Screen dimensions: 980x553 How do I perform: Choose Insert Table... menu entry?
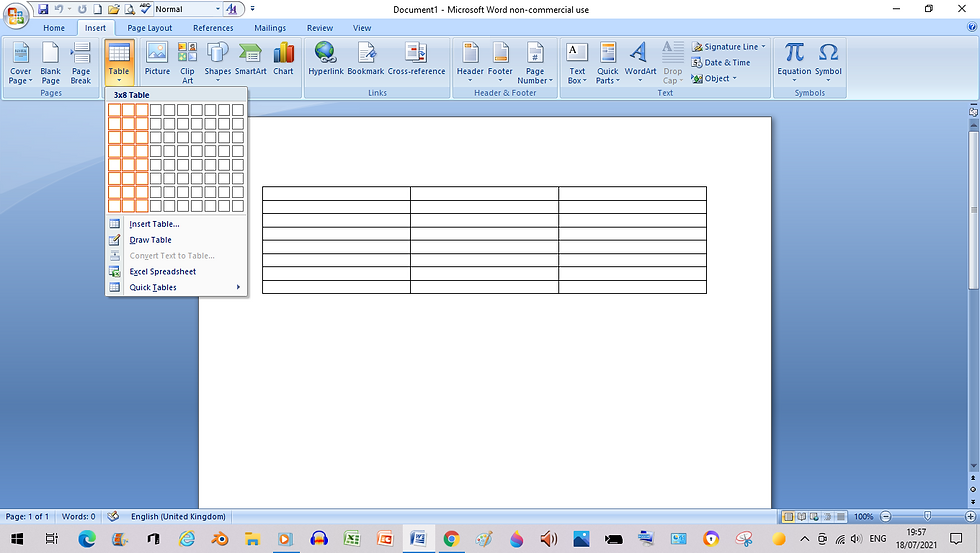pyautogui.click(x=176, y=224)
